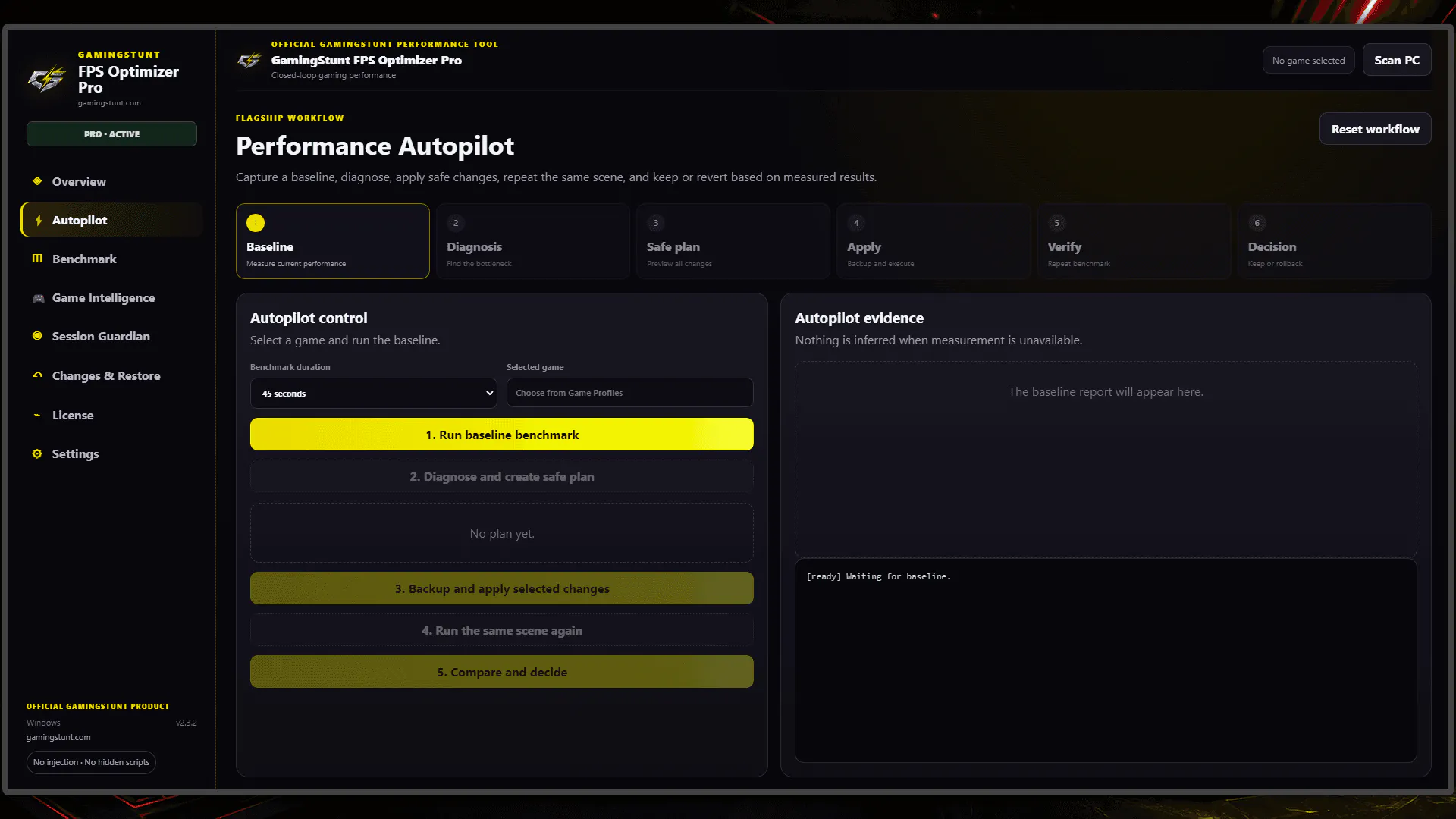1456x819 pixels.
Task: Click the gamingstunt.com link at sidebar bottom
Action: coord(58,737)
